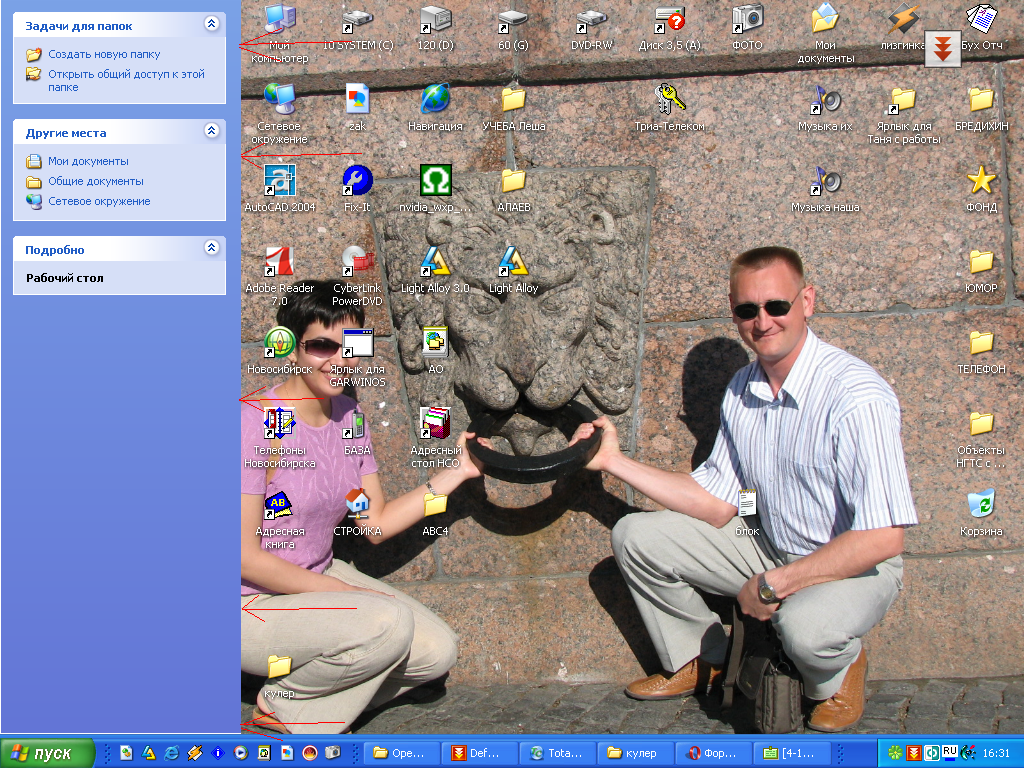
Task: Open the ФОНД star icon
Action: tap(981, 181)
